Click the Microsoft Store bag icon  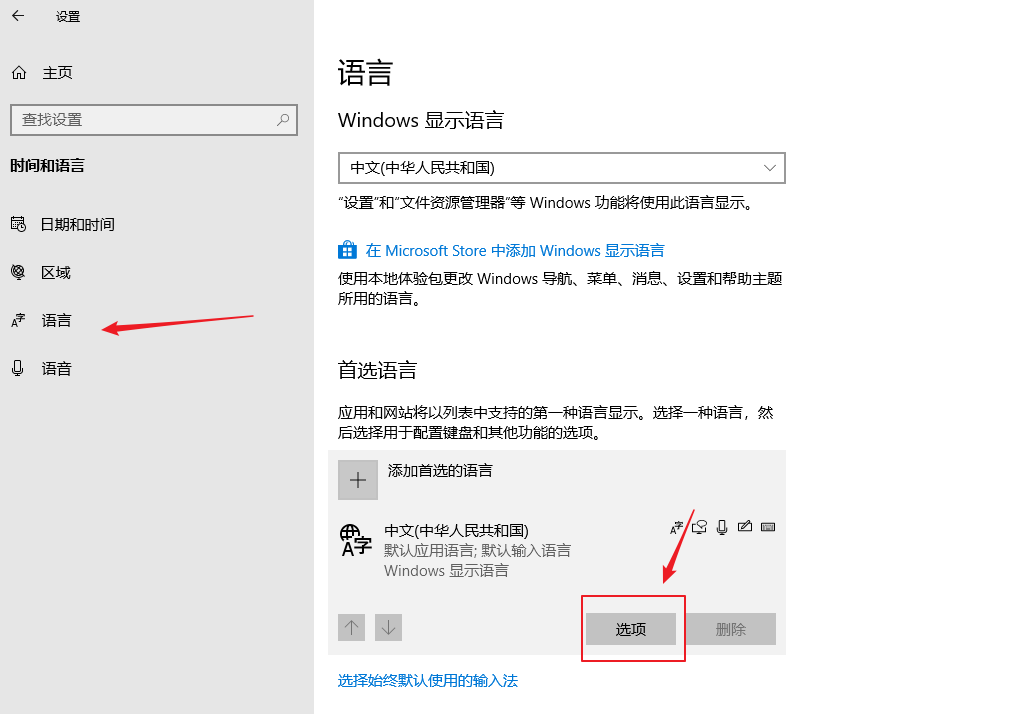pos(347,250)
